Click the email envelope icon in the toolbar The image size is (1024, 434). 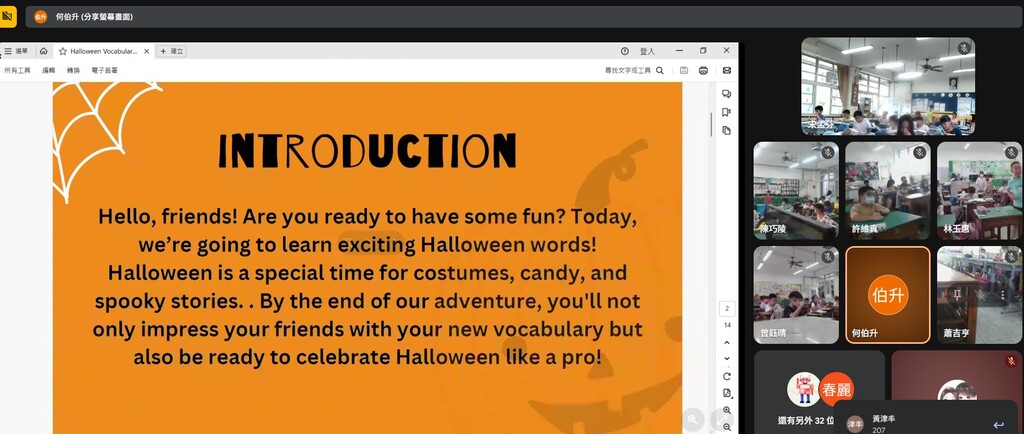point(727,71)
